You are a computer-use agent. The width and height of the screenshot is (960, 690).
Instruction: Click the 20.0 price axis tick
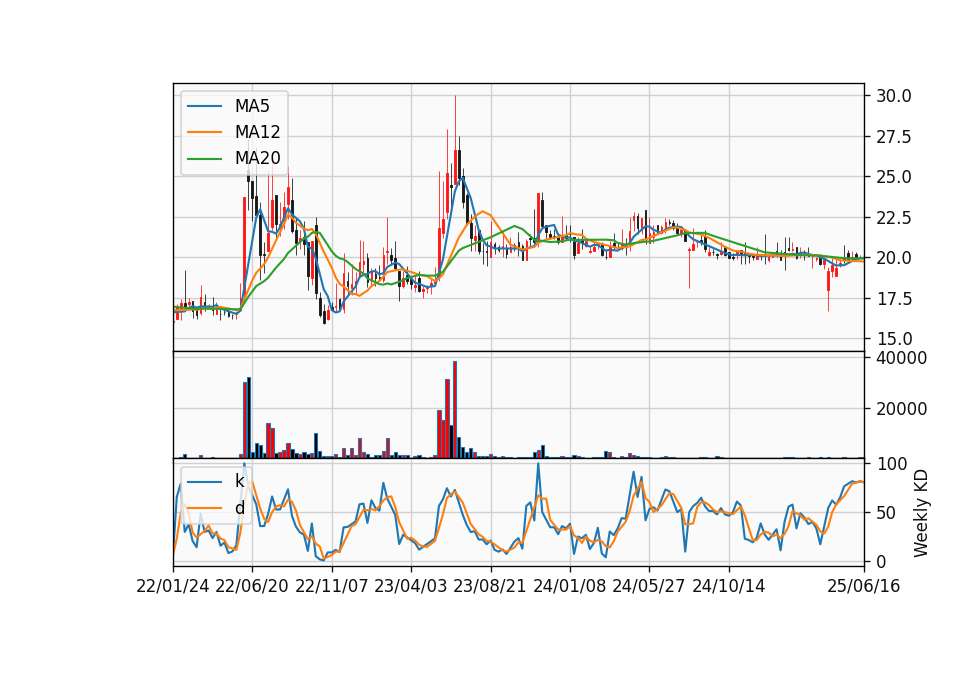[x=893, y=258]
